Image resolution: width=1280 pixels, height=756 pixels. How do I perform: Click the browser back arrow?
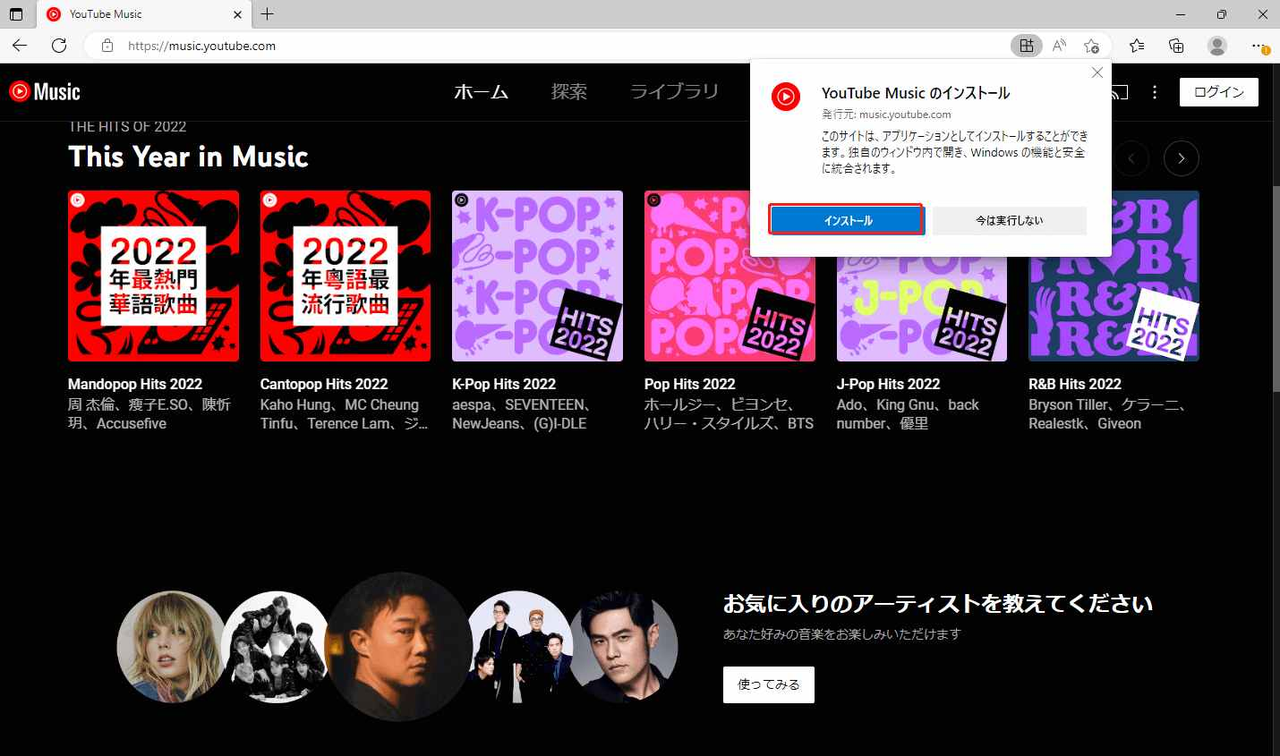[20, 46]
